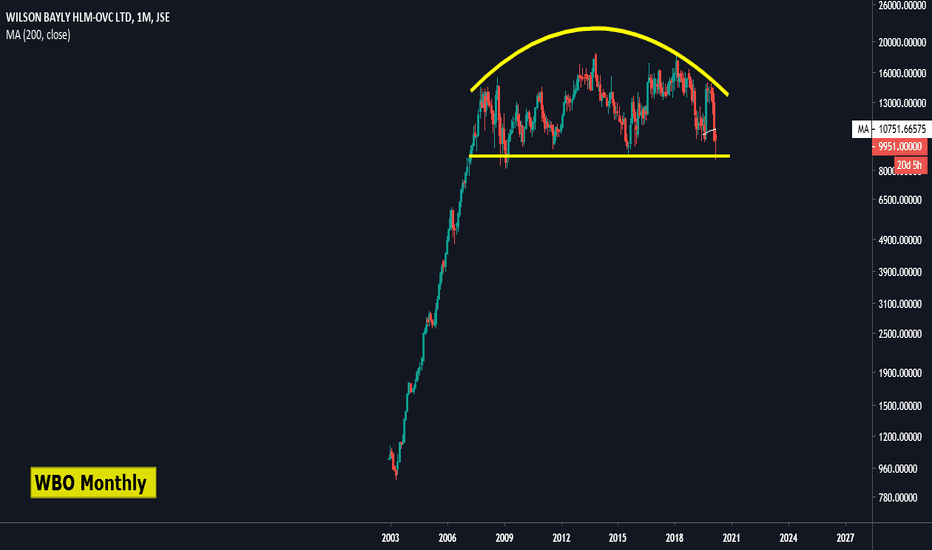Select the yellow horizontal support line
This screenshot has height=550, width=932.
tap(599, 156)
